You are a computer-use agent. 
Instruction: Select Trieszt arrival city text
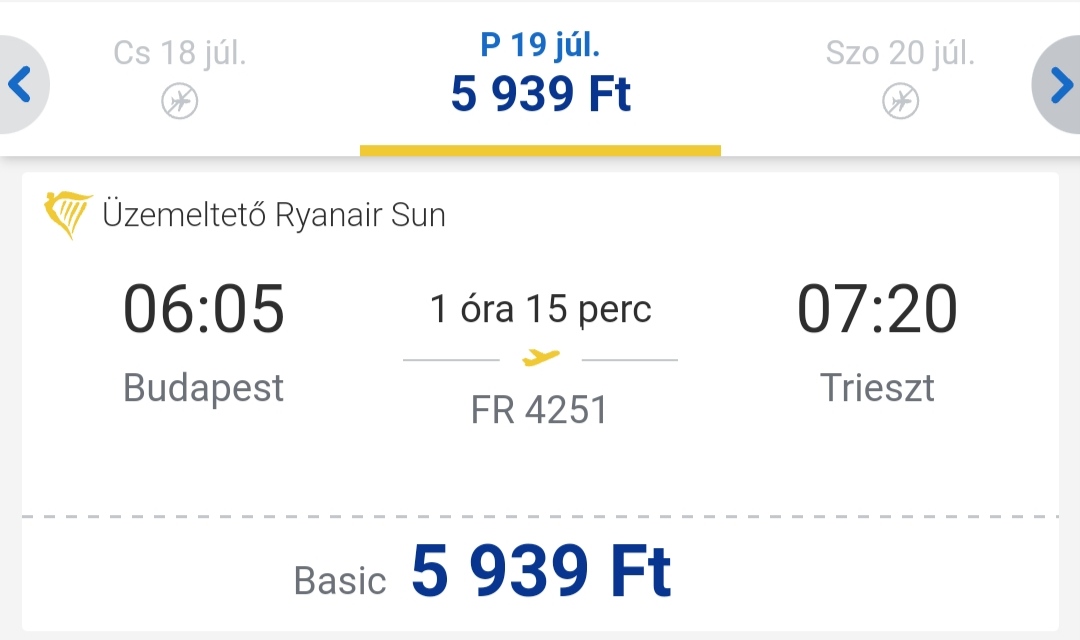pyautogui.click(x=877, y=387)
